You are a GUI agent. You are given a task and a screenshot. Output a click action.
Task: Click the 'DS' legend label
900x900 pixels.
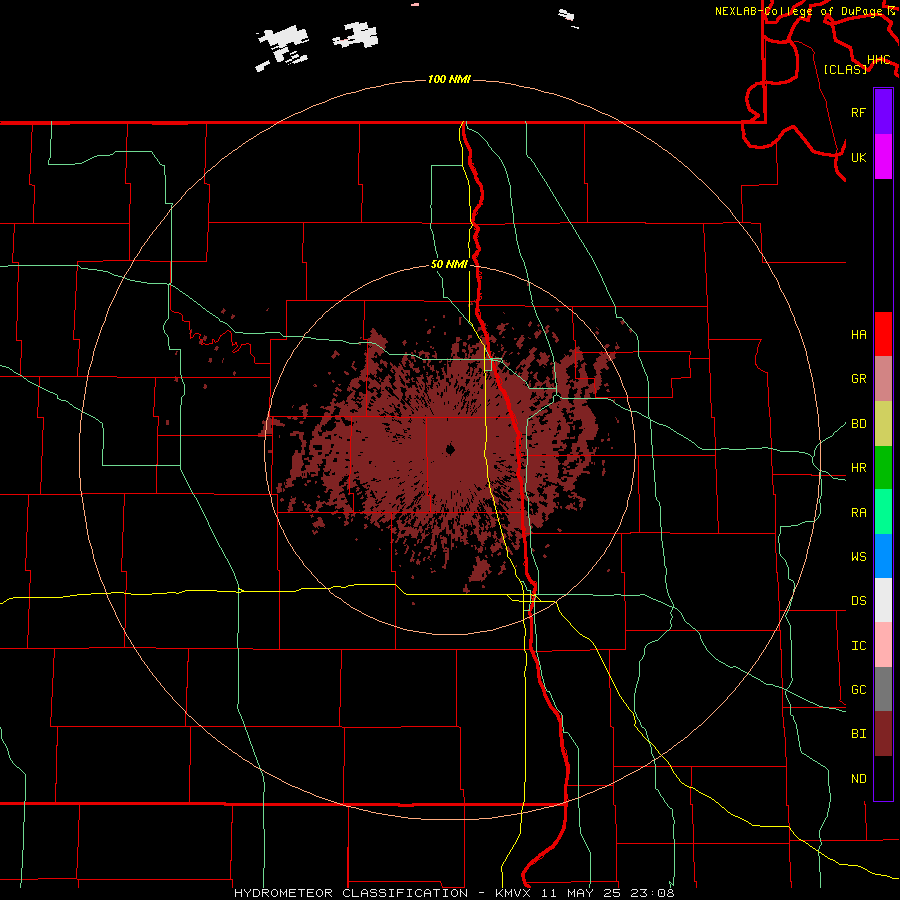[x=858, y=601]
